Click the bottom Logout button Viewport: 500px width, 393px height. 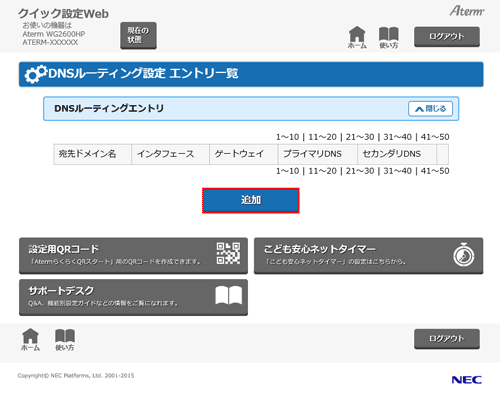[447, 339]
